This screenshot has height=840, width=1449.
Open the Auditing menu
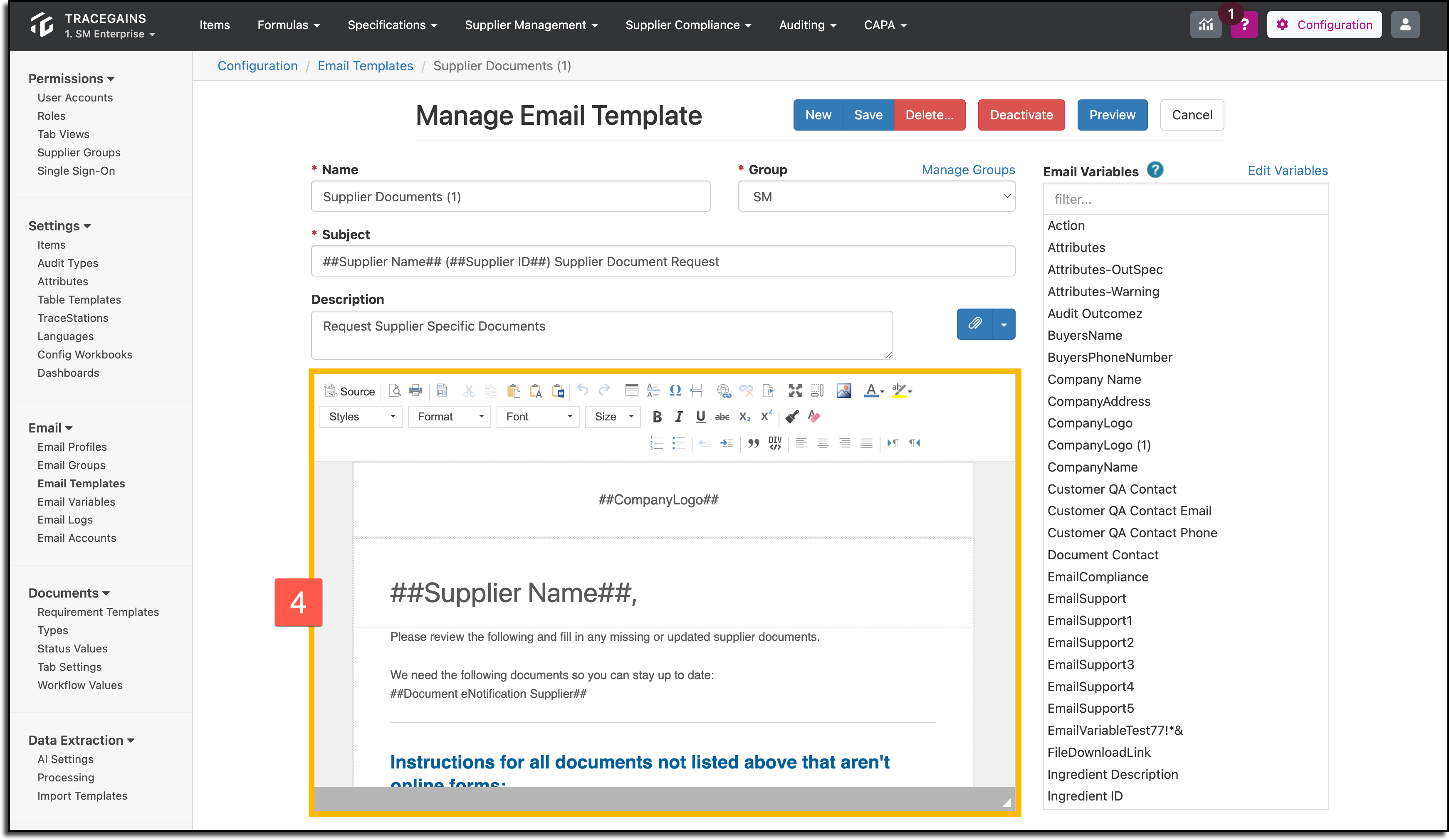pos(808,25)
